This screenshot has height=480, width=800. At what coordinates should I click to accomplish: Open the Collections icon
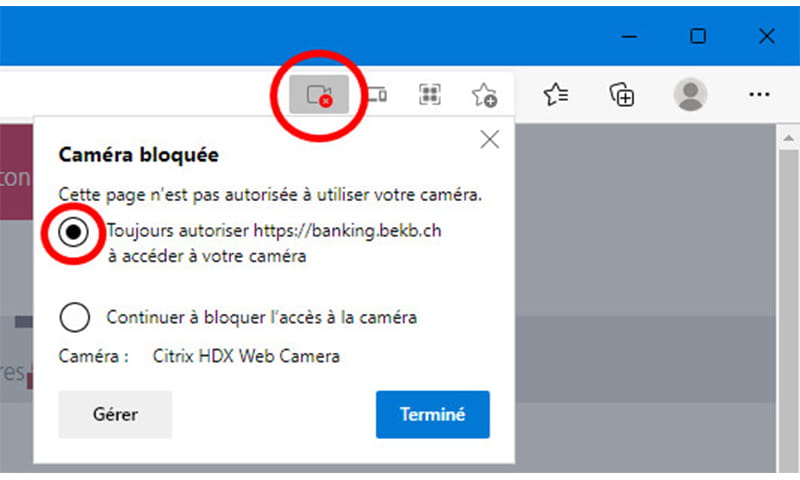[x=622, y=94]
